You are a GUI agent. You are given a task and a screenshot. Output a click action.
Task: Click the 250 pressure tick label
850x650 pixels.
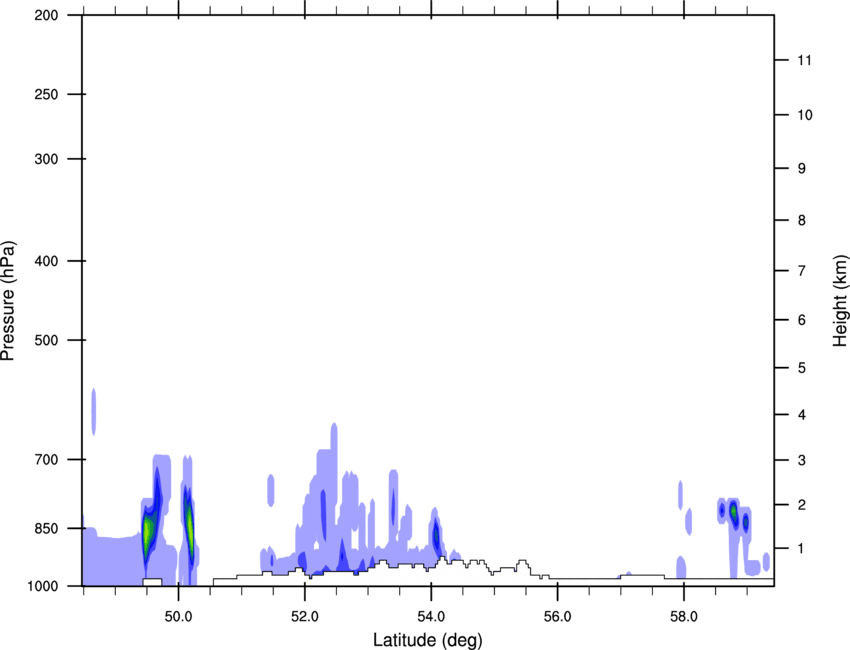[46, 94]
